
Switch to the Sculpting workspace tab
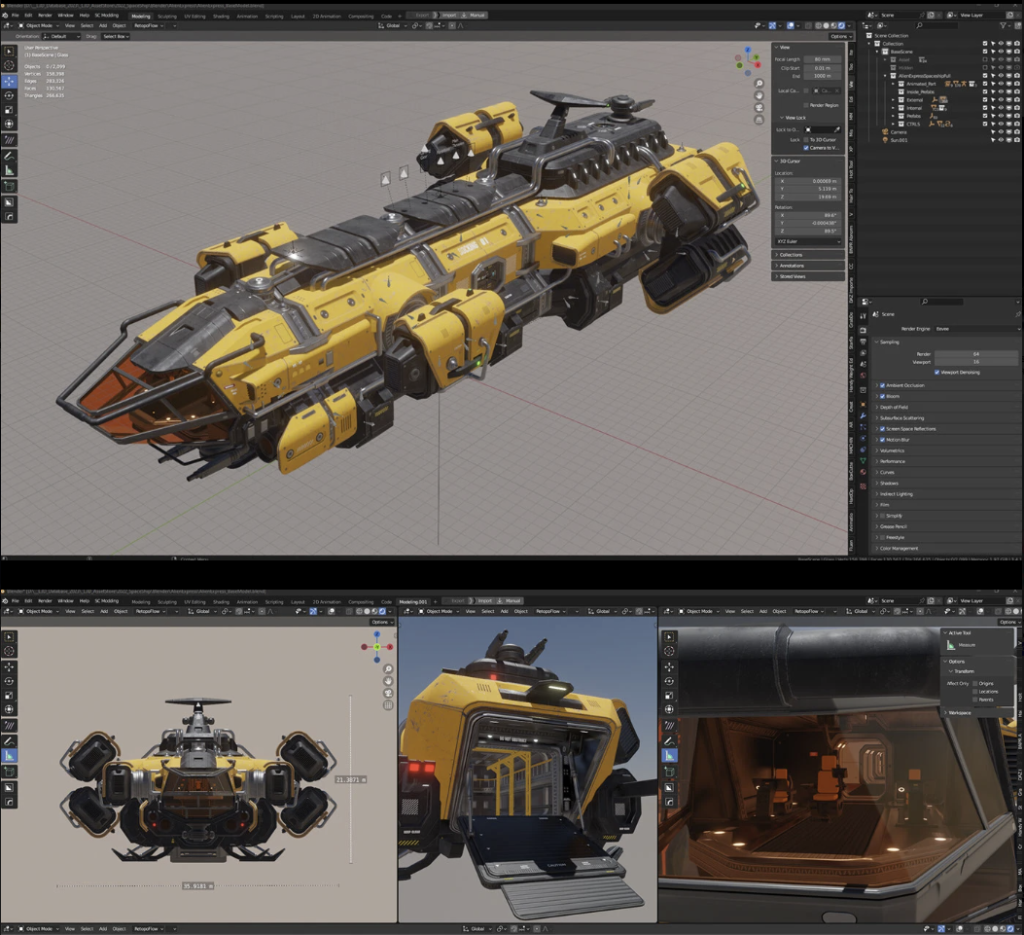point(167,16)
